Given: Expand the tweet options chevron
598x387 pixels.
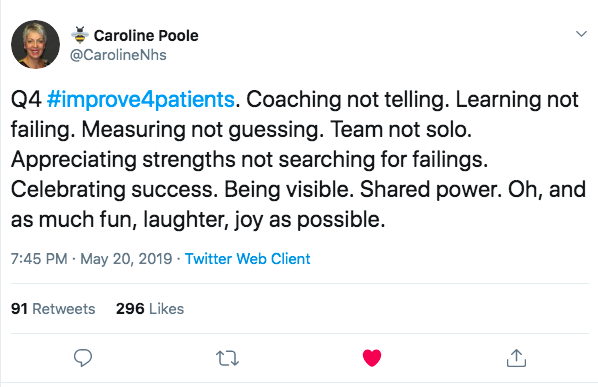Looking at the screenshot, I should pos(581,34).
